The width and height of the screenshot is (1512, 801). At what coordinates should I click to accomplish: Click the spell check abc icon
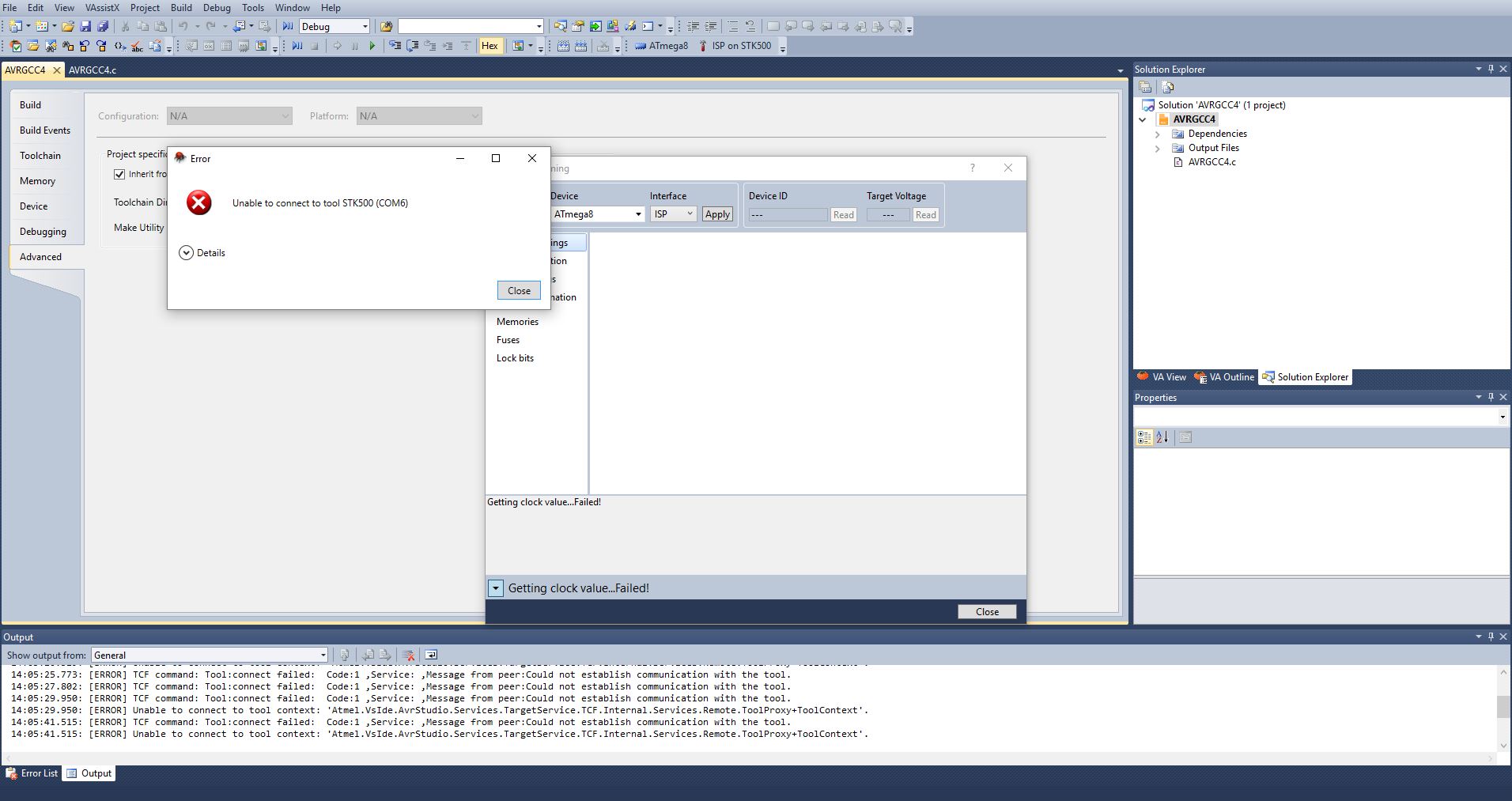point(137,46)
